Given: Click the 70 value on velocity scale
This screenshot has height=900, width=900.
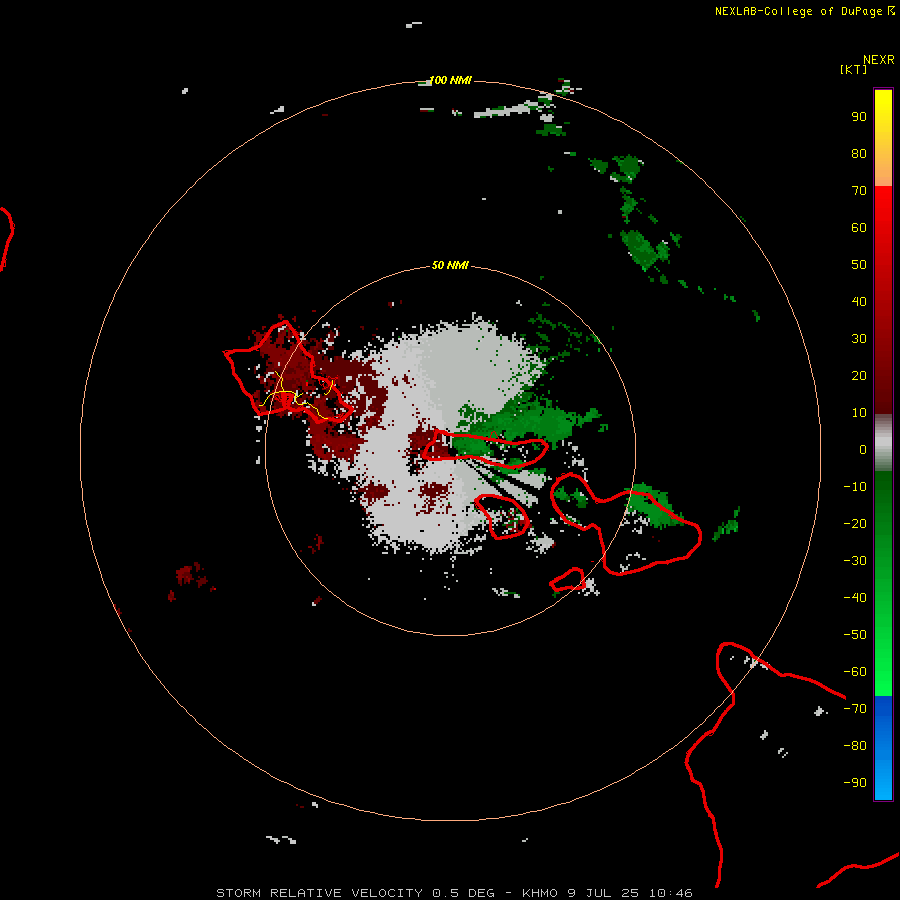Looking at the screenshot, I should point(859,191).
